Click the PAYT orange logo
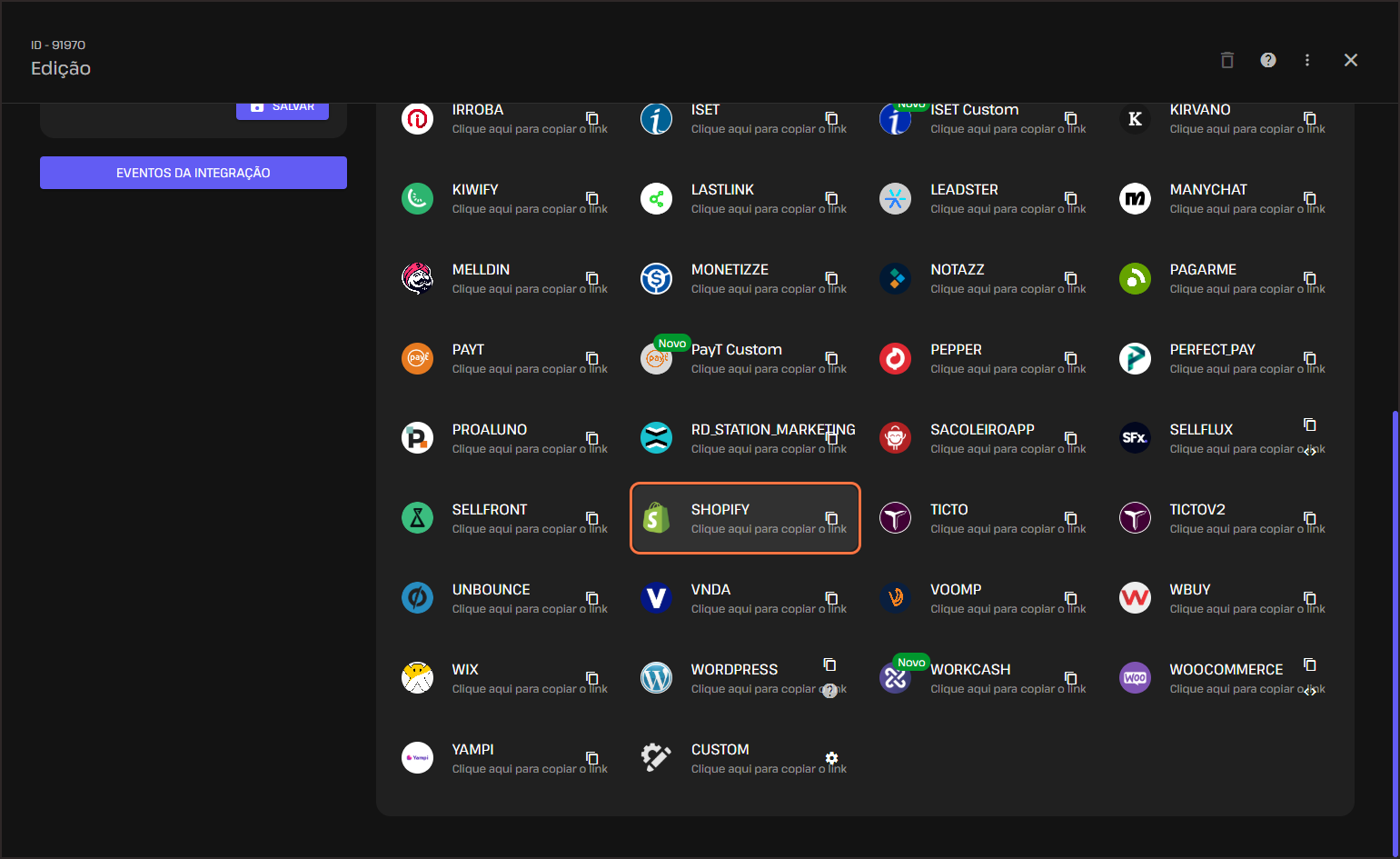Viewport: 1400px width, 859px height. click(417, 358)
